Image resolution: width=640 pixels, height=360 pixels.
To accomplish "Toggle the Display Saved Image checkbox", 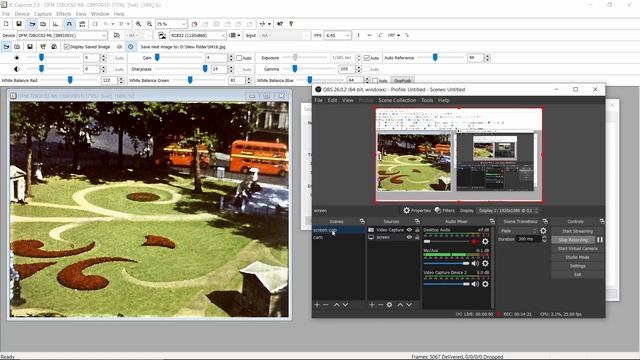I will coord(67,47).
